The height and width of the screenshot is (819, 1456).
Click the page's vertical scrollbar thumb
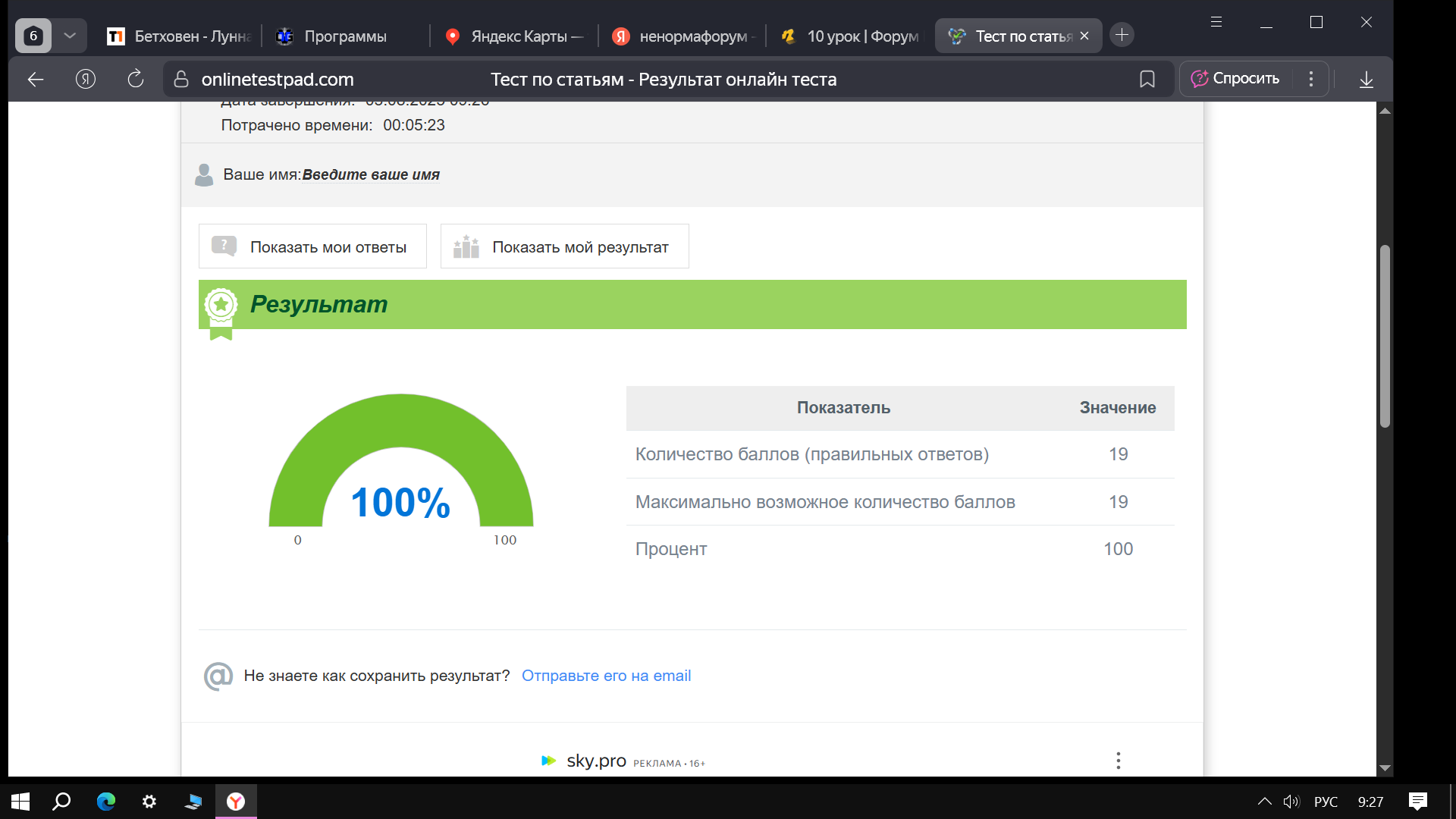pyautogui.click(x=1385, y=337)
